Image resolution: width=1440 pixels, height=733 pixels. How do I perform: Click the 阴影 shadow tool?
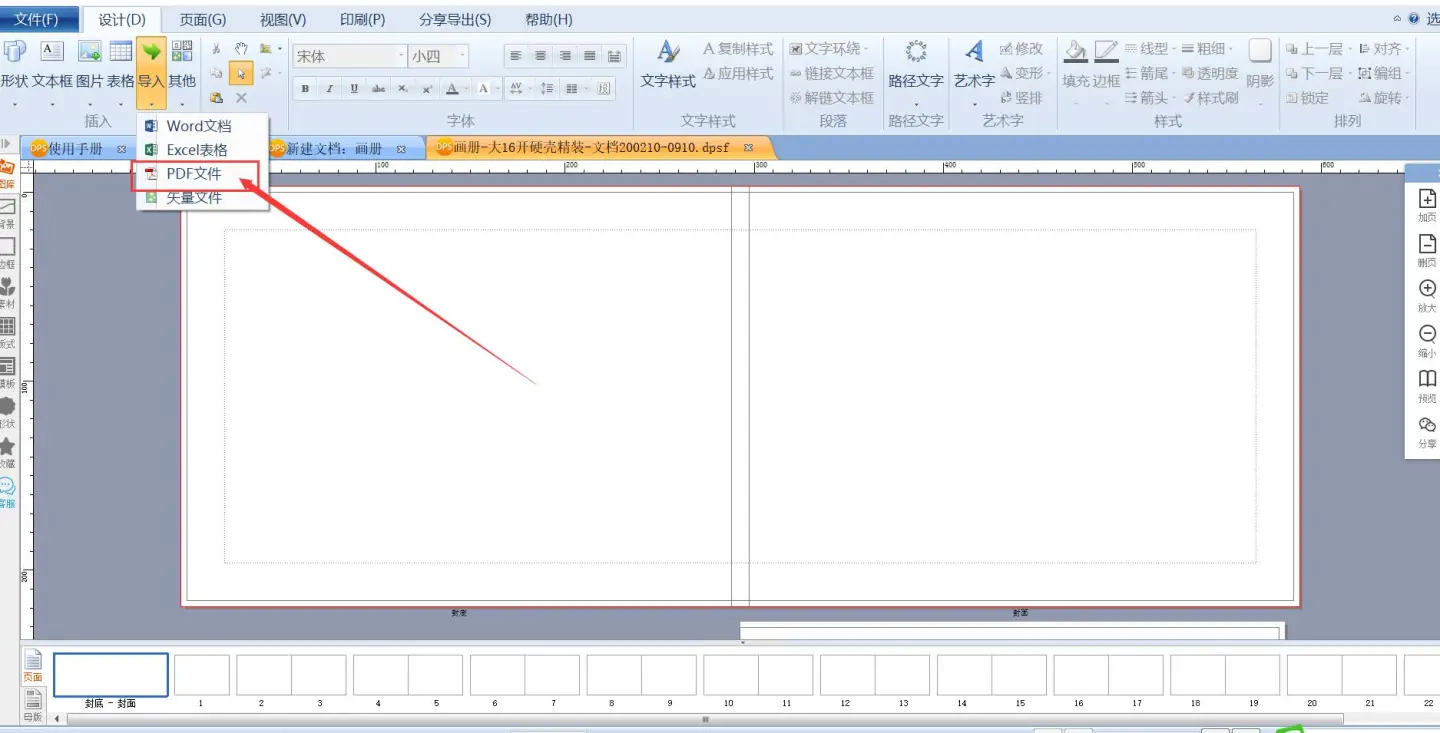pyautogui.click(x=1260, y=64)
